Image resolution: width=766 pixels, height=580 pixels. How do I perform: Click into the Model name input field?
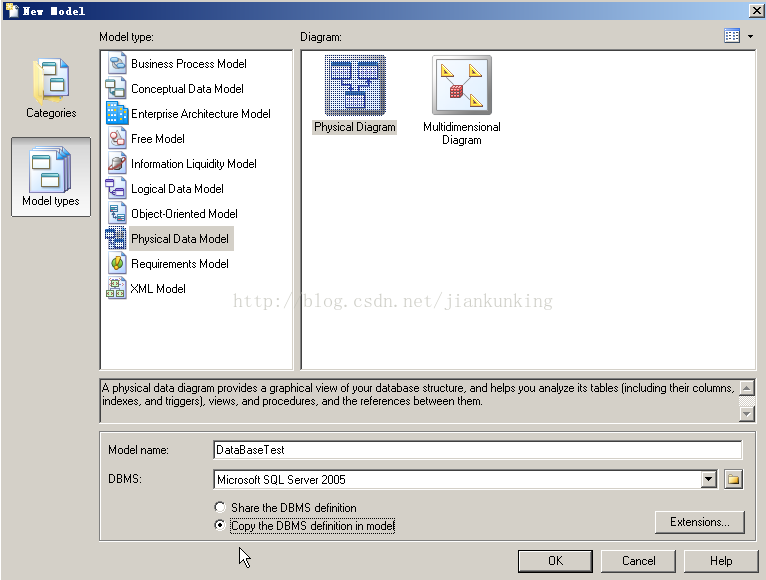point(478,450)
